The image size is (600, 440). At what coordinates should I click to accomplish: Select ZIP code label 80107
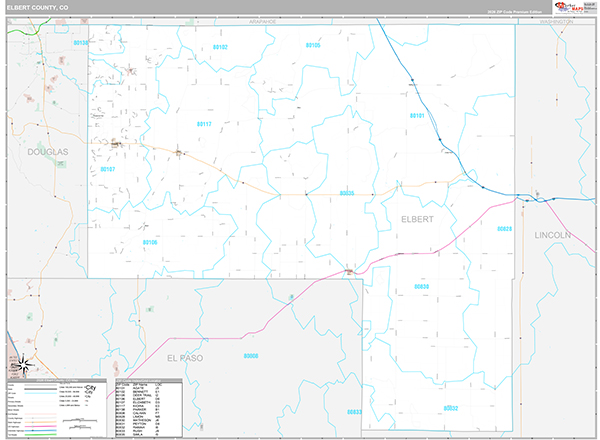coord(108,169)
